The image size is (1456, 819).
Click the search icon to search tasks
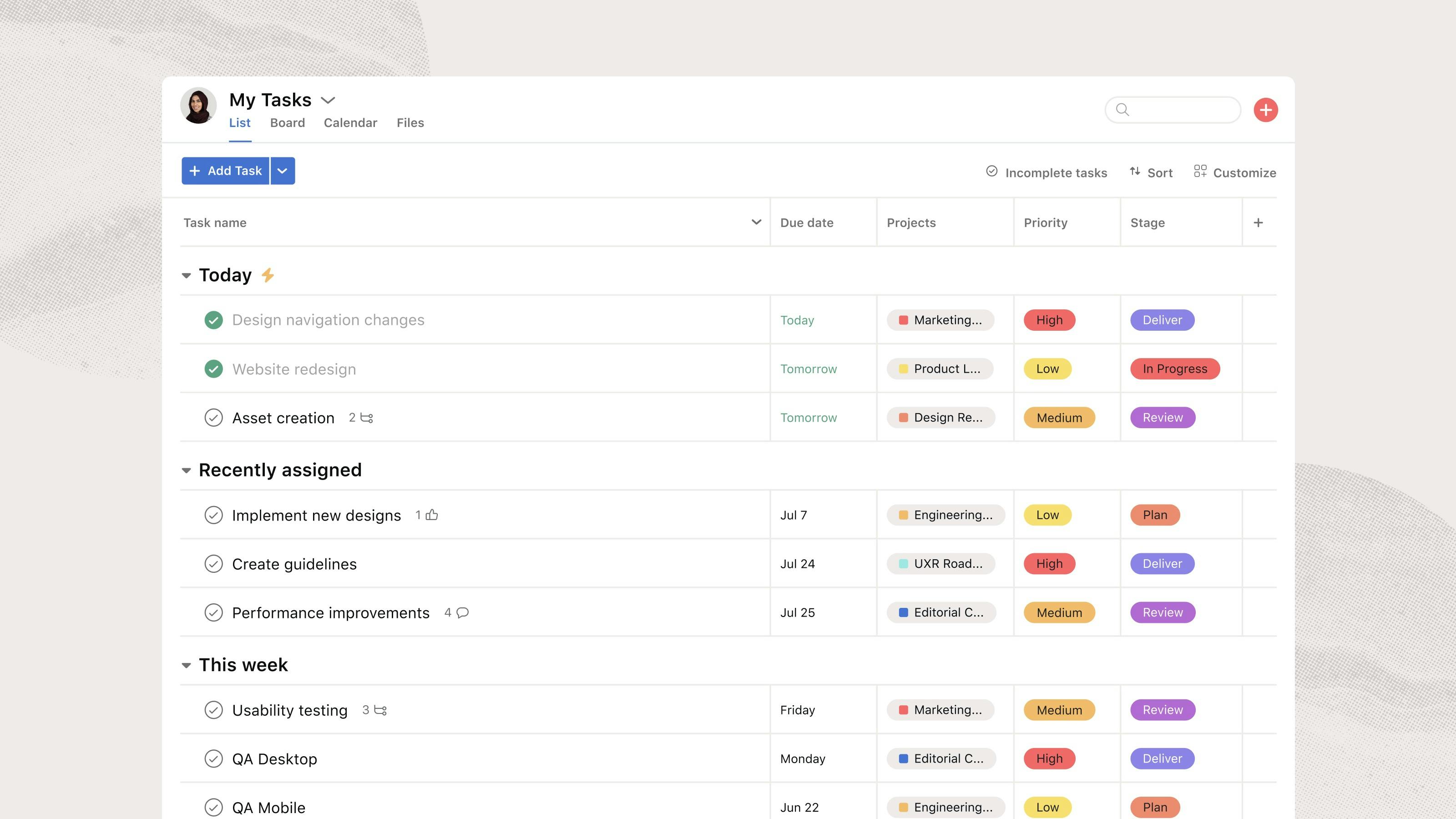point(1121,109)
